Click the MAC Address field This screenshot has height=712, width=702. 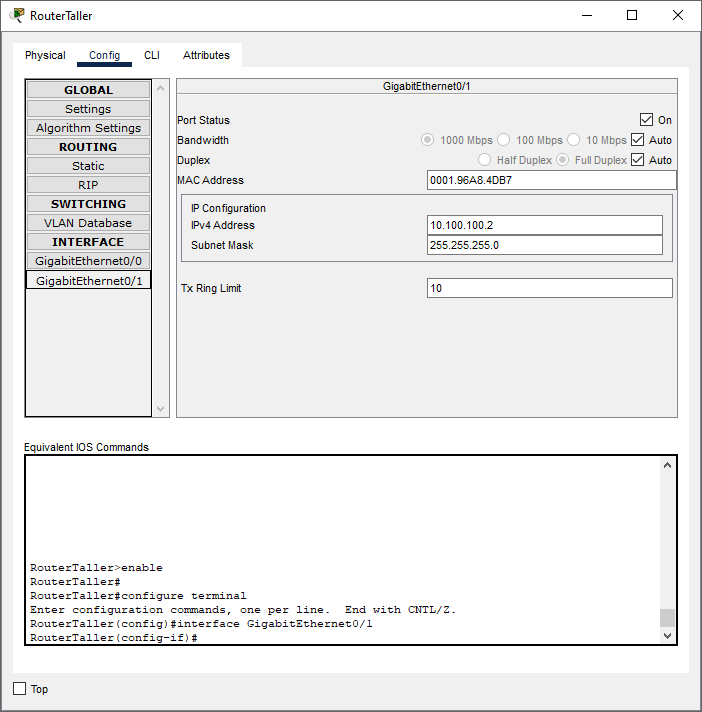[x=551, y=180]
